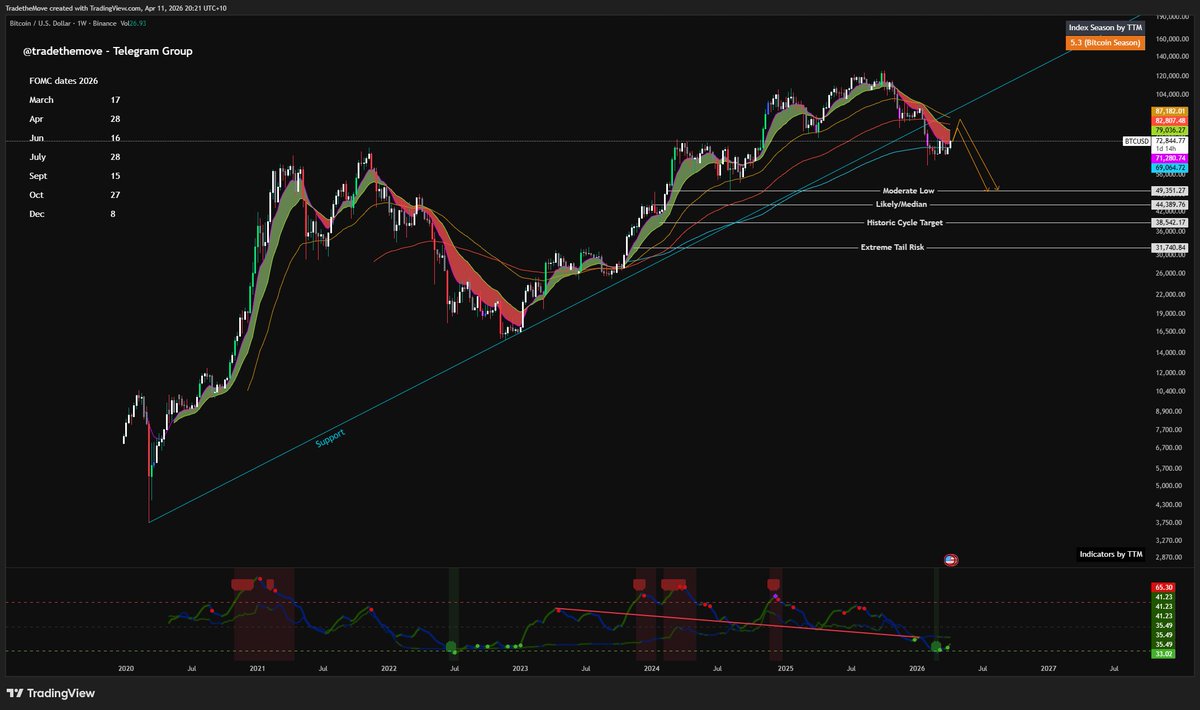The height and width of the screenshot is (710, 1200).
Task: Click the 2026 label on the time axis
Action: (x=916, y=667)
